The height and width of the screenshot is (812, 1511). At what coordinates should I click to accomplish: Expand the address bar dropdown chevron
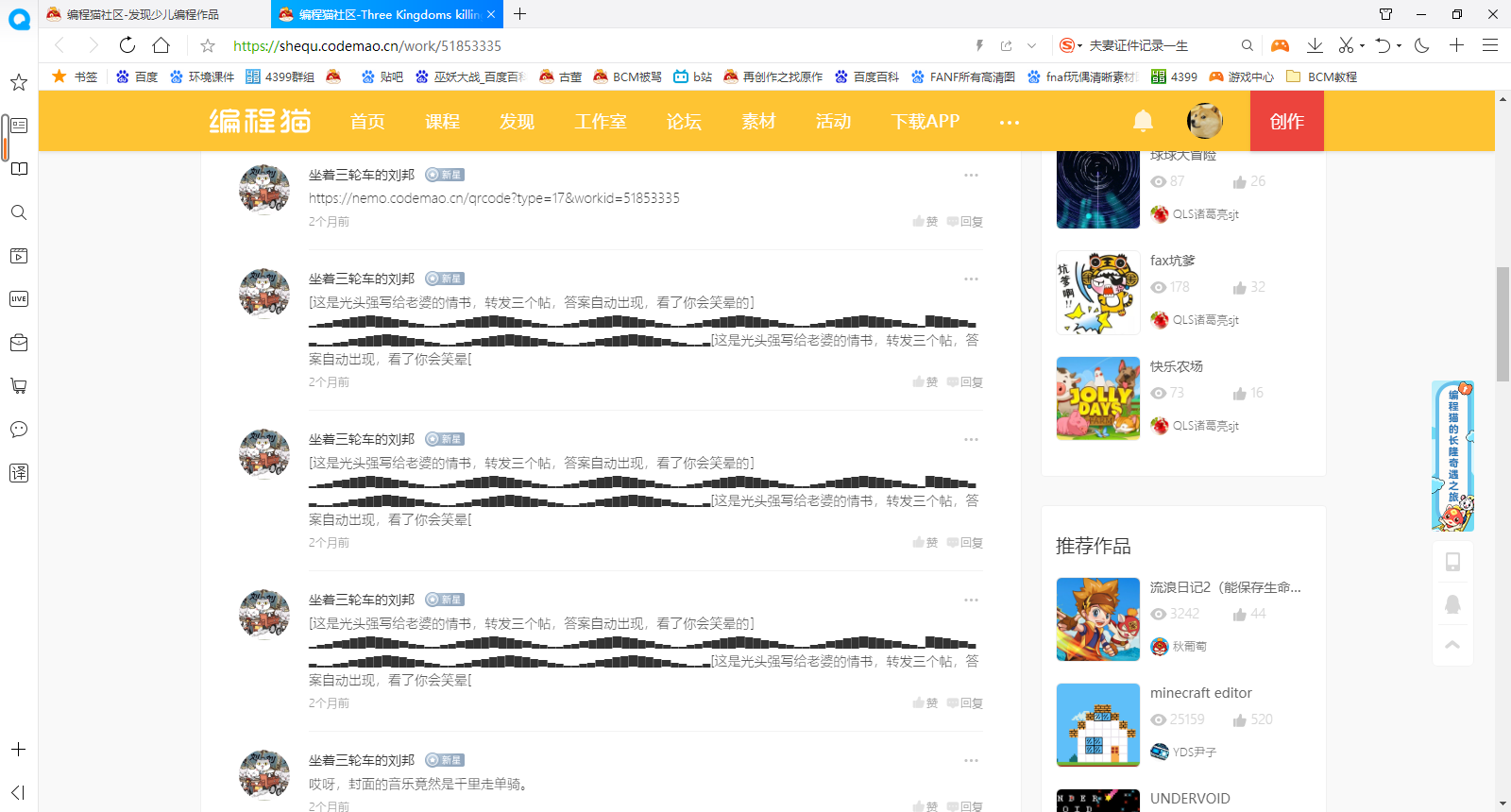(1031, 45)
